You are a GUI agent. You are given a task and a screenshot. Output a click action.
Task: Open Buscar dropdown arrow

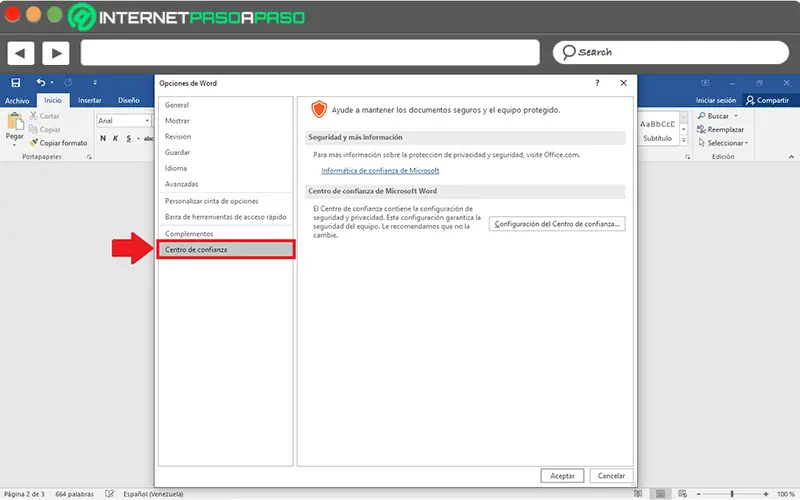tap(736, 116)
